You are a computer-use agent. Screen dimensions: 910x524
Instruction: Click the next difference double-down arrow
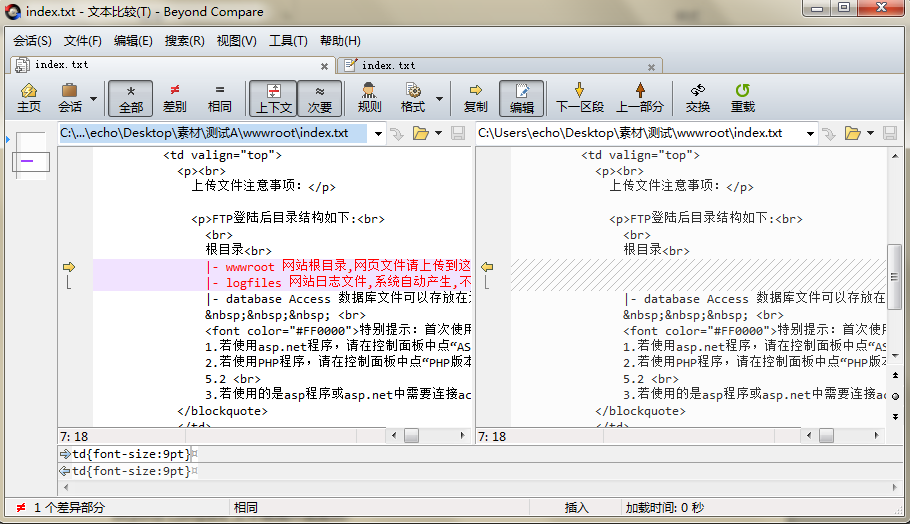pyautogui.click(x=895, y=416)
